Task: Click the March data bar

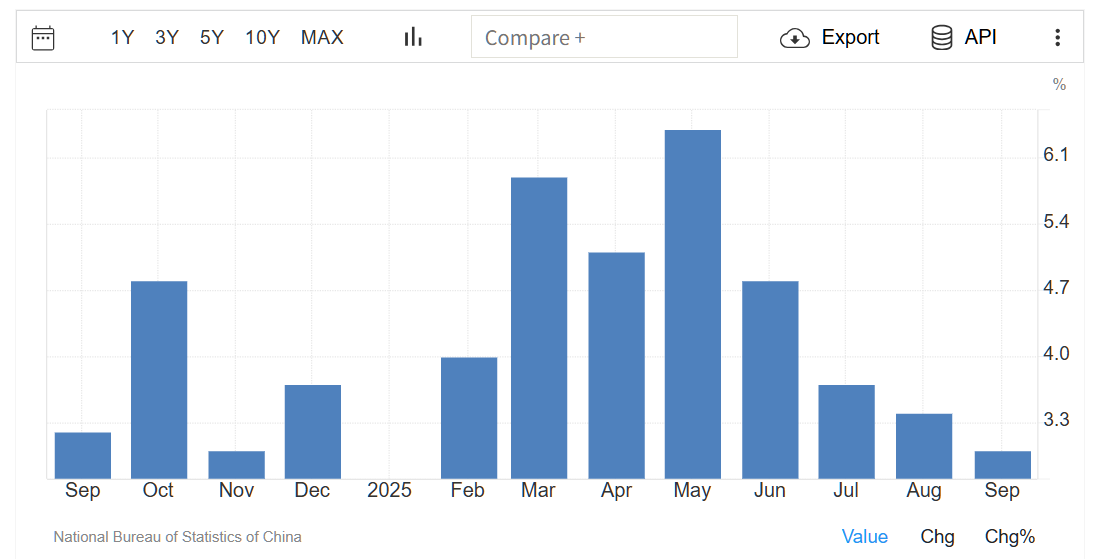Action: point(539,328)
